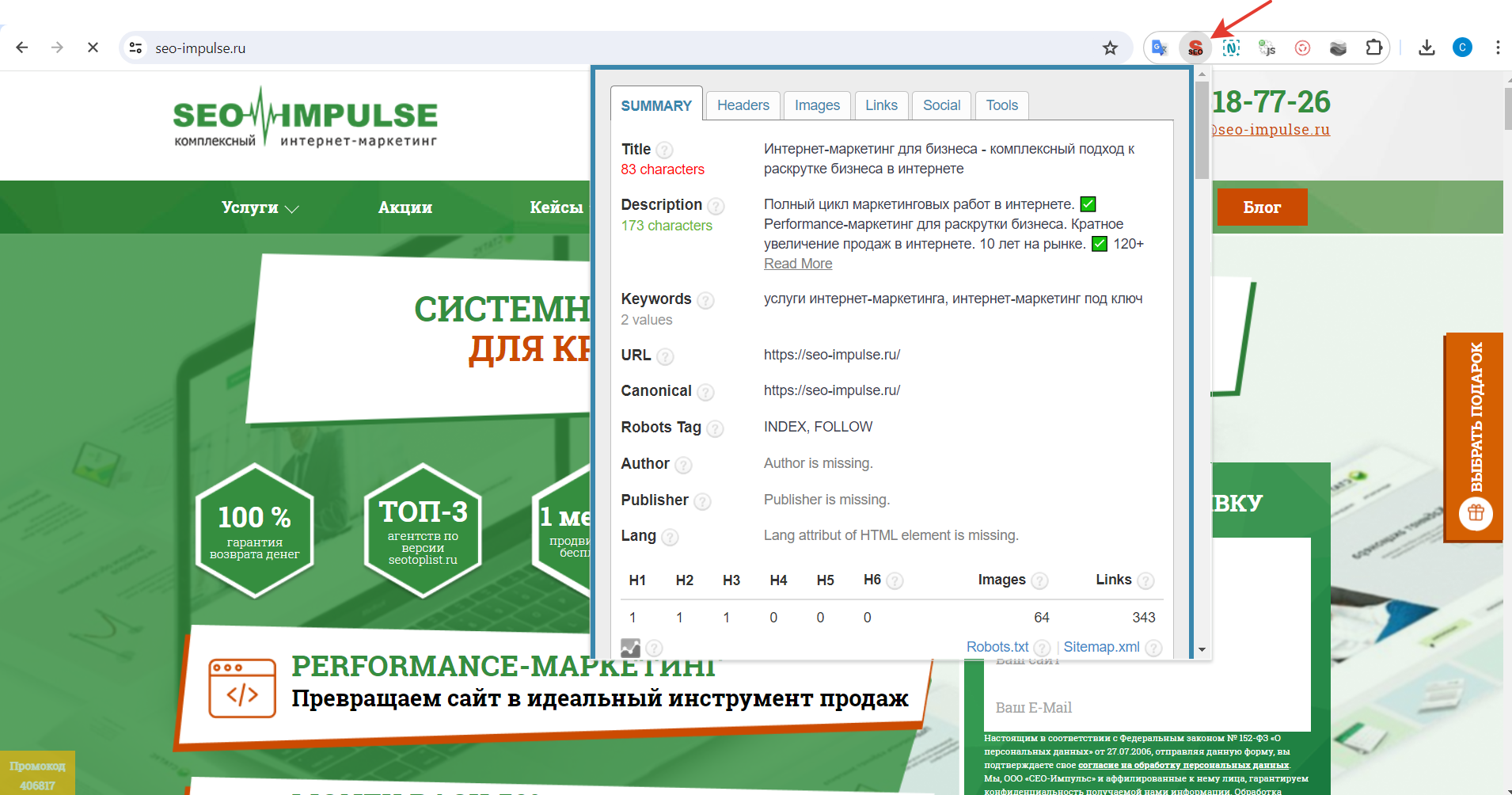
Task: Click the SEO META extension icon
Action: pyautogui.click(x=1195, y=48)
